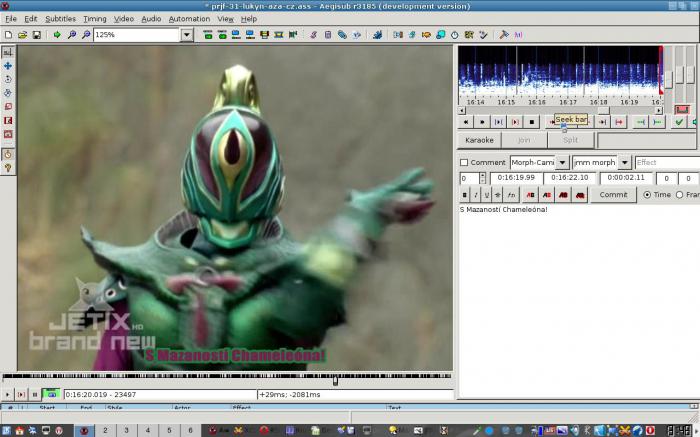
Task: Click the timer clock toolbar icon
Action: (x=454, y=34)
